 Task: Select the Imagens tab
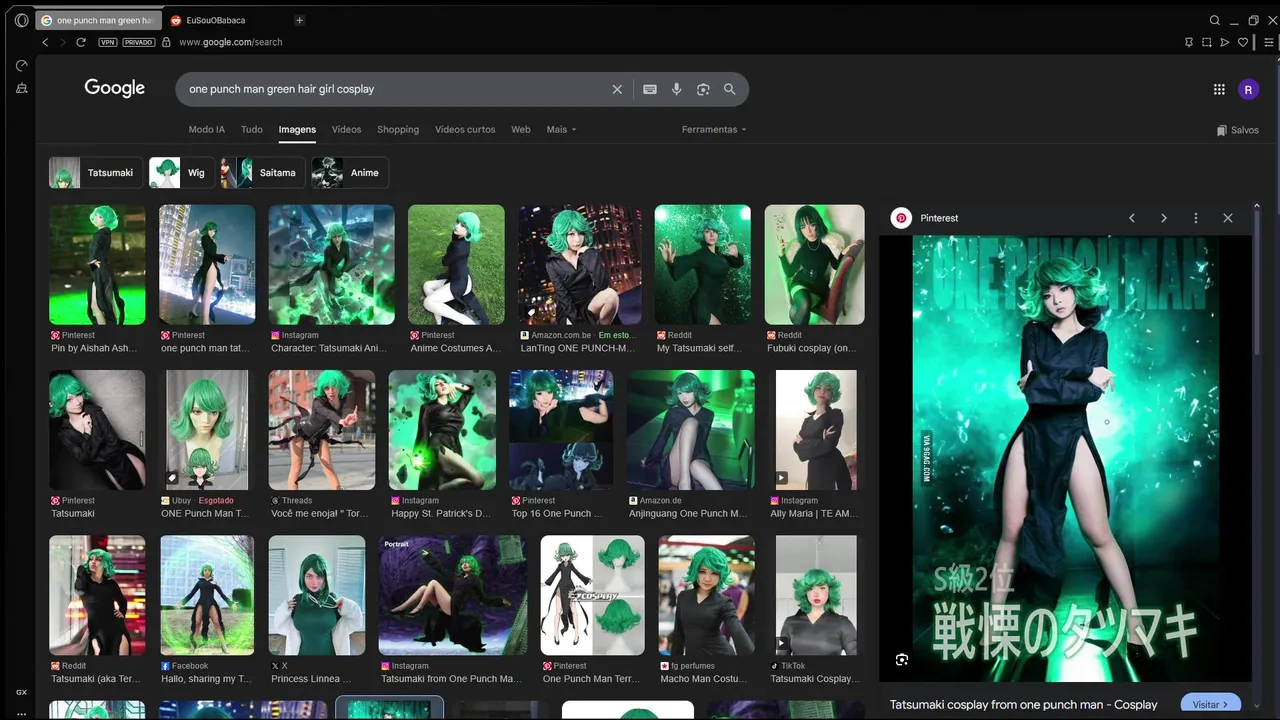(x=297, y=129)
